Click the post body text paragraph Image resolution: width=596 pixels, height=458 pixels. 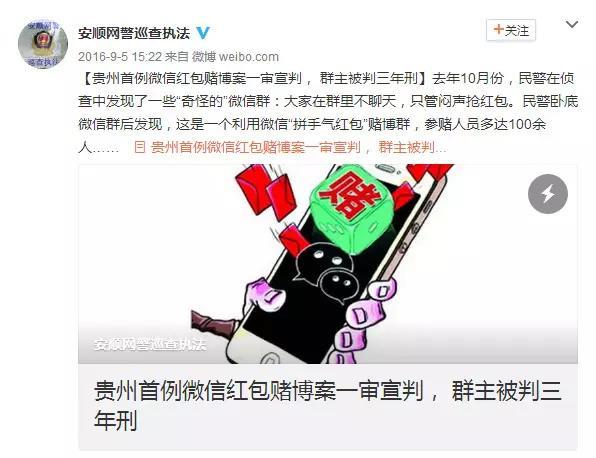(x=328, y=113)
